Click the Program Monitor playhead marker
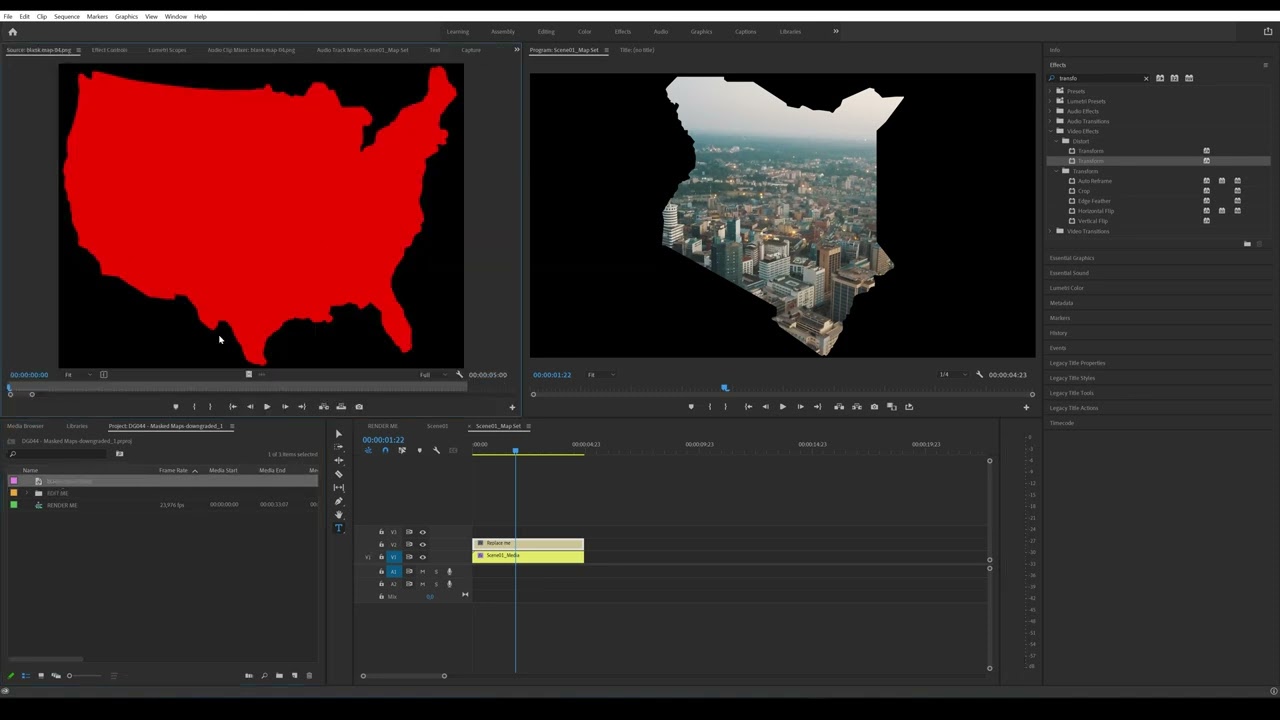This screenshot has height=720, width=1280. point(725,388)
